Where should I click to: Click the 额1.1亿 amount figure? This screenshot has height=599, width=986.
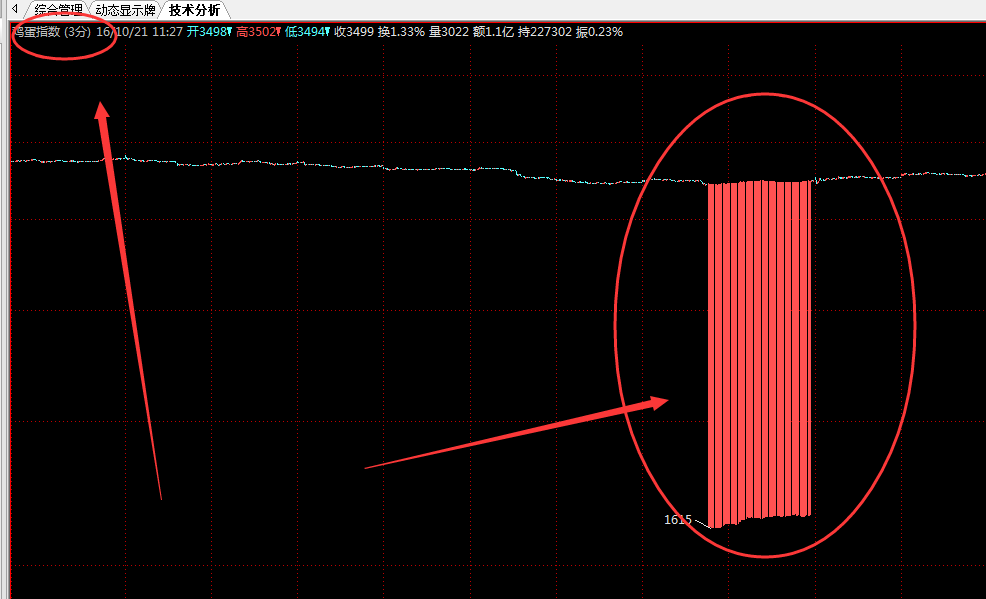coord(493,32)
